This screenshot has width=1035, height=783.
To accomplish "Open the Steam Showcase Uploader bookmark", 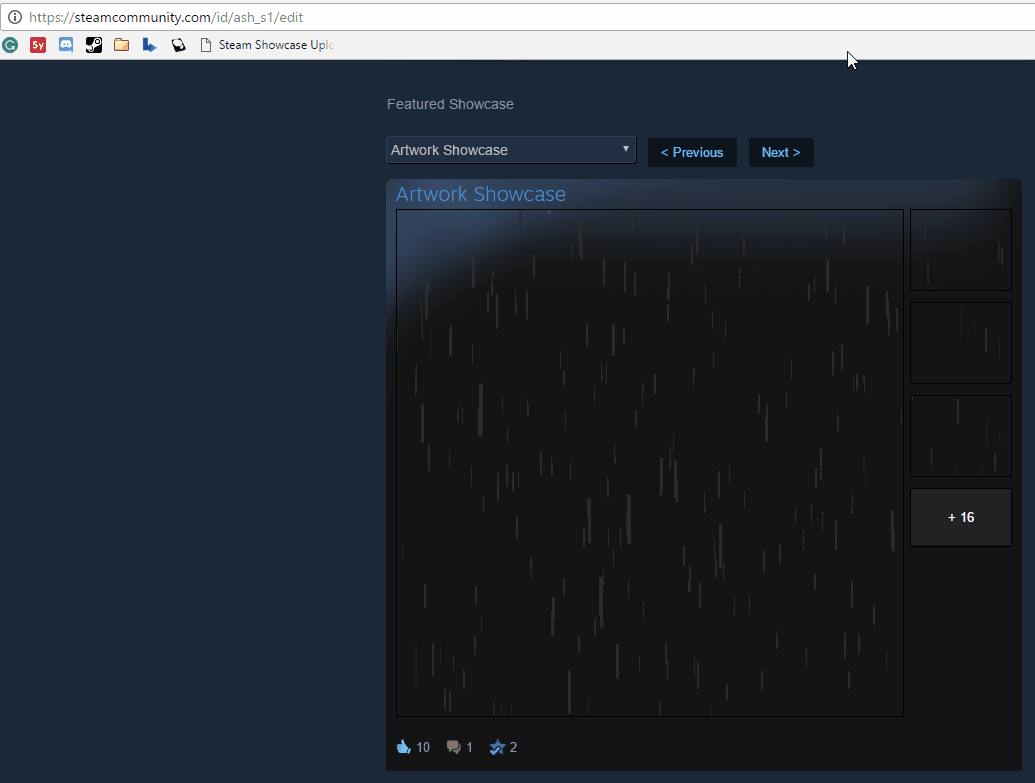I will click(267, 45).
